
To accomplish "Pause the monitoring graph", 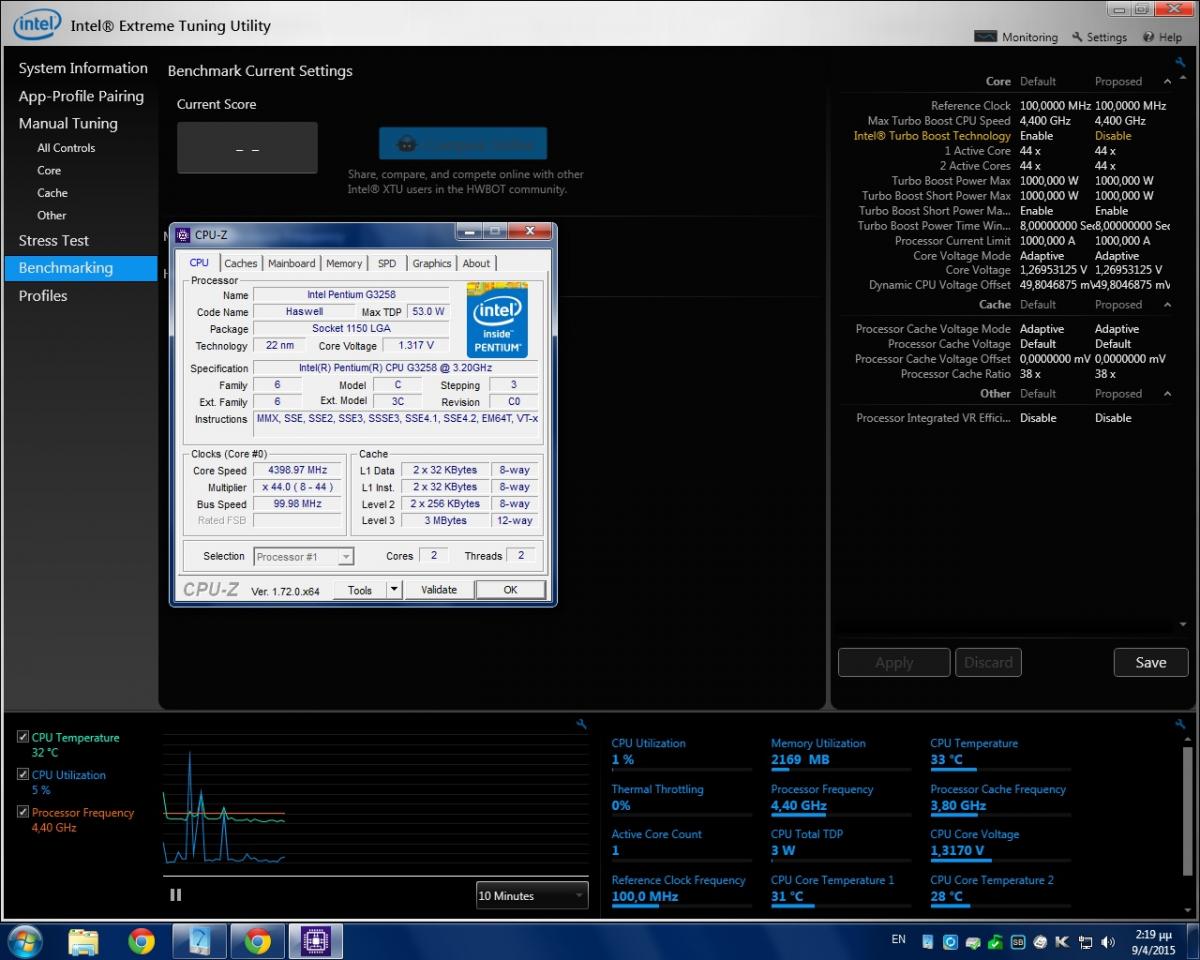I will [176, 895].
